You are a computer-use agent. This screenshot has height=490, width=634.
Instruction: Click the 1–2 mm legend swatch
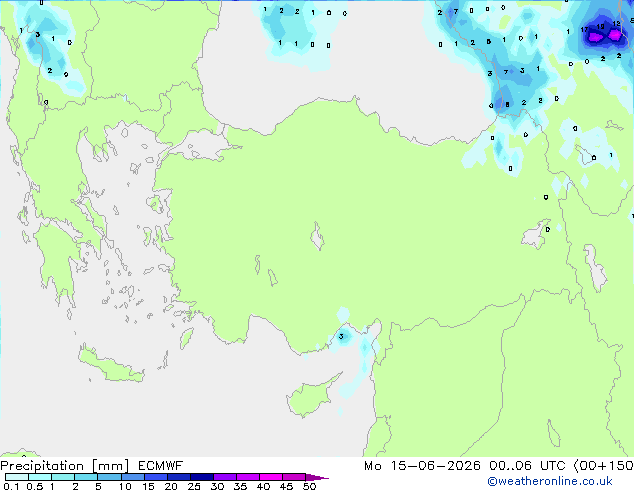coord(63,477)
